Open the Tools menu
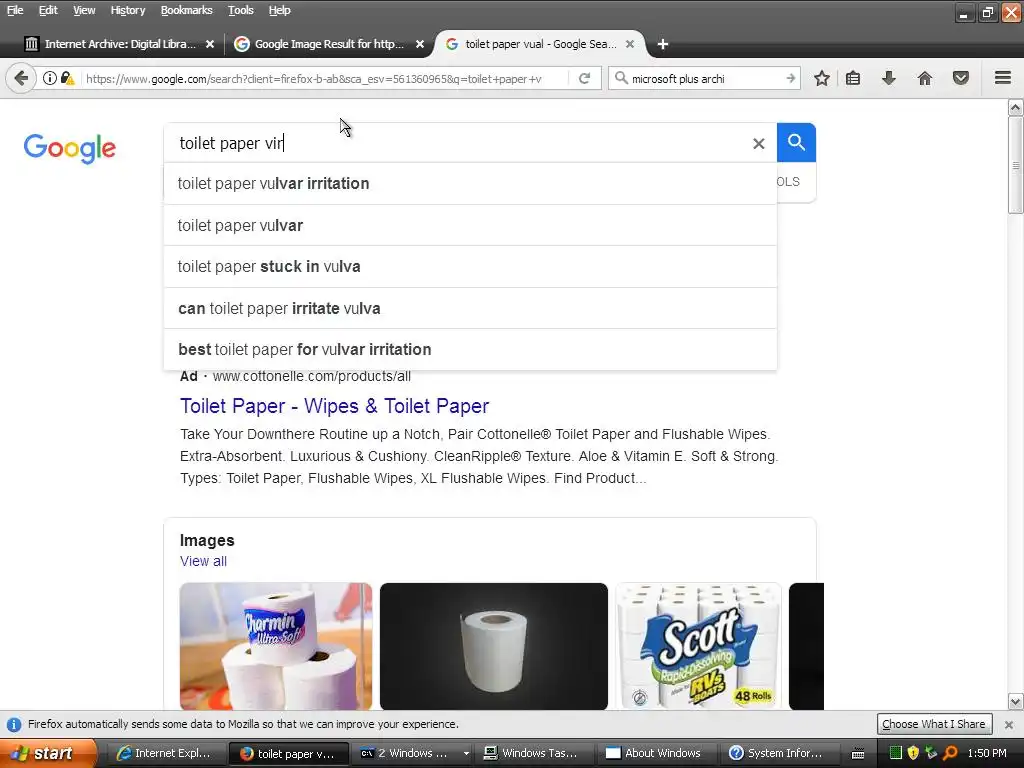 point(240,10)
